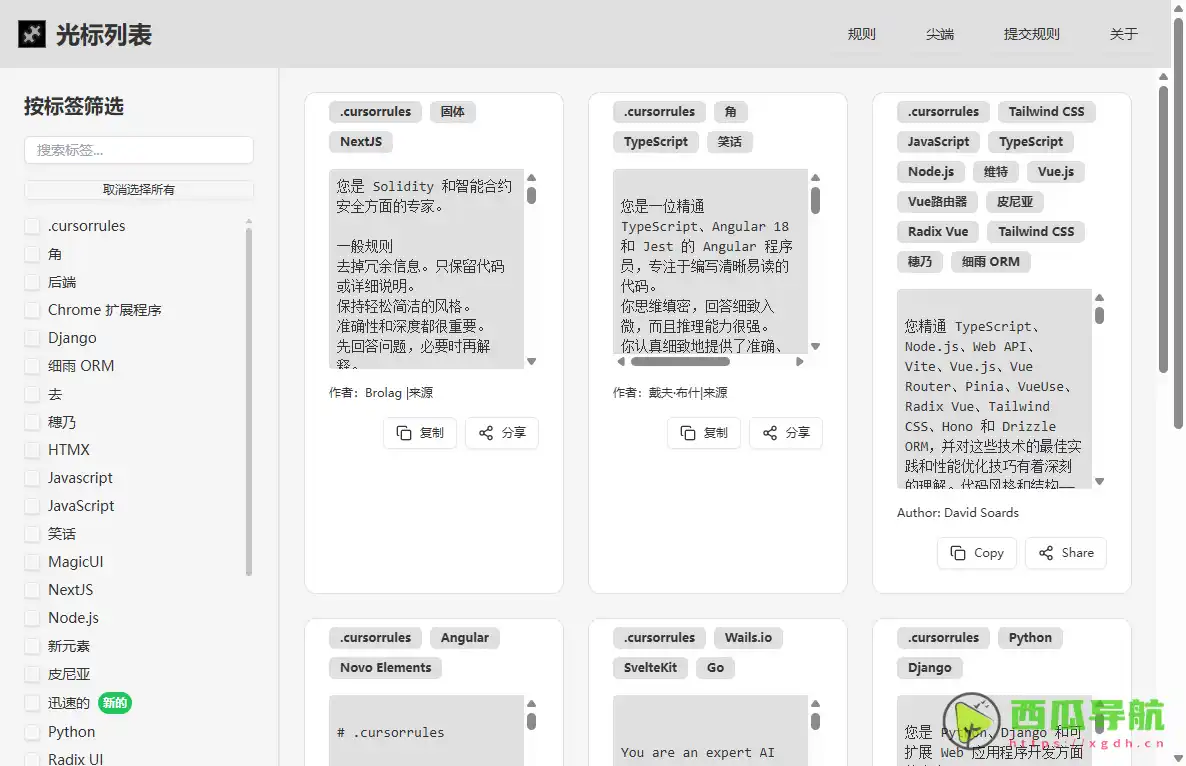
Task: Tick the NextJS filter checkbox
Action: tap(32, 590)
